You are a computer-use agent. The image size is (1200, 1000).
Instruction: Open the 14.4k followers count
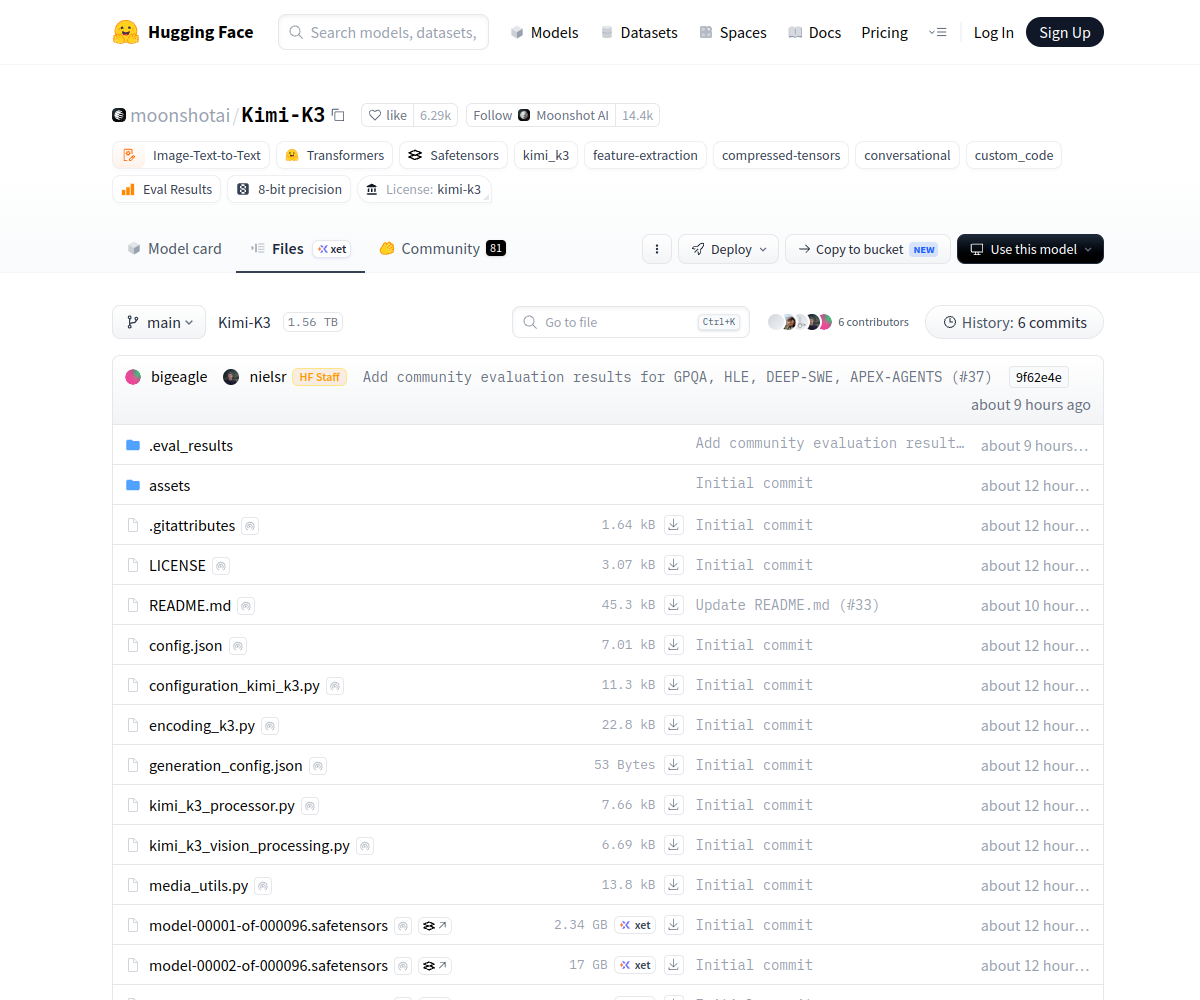tap(637, 115)
